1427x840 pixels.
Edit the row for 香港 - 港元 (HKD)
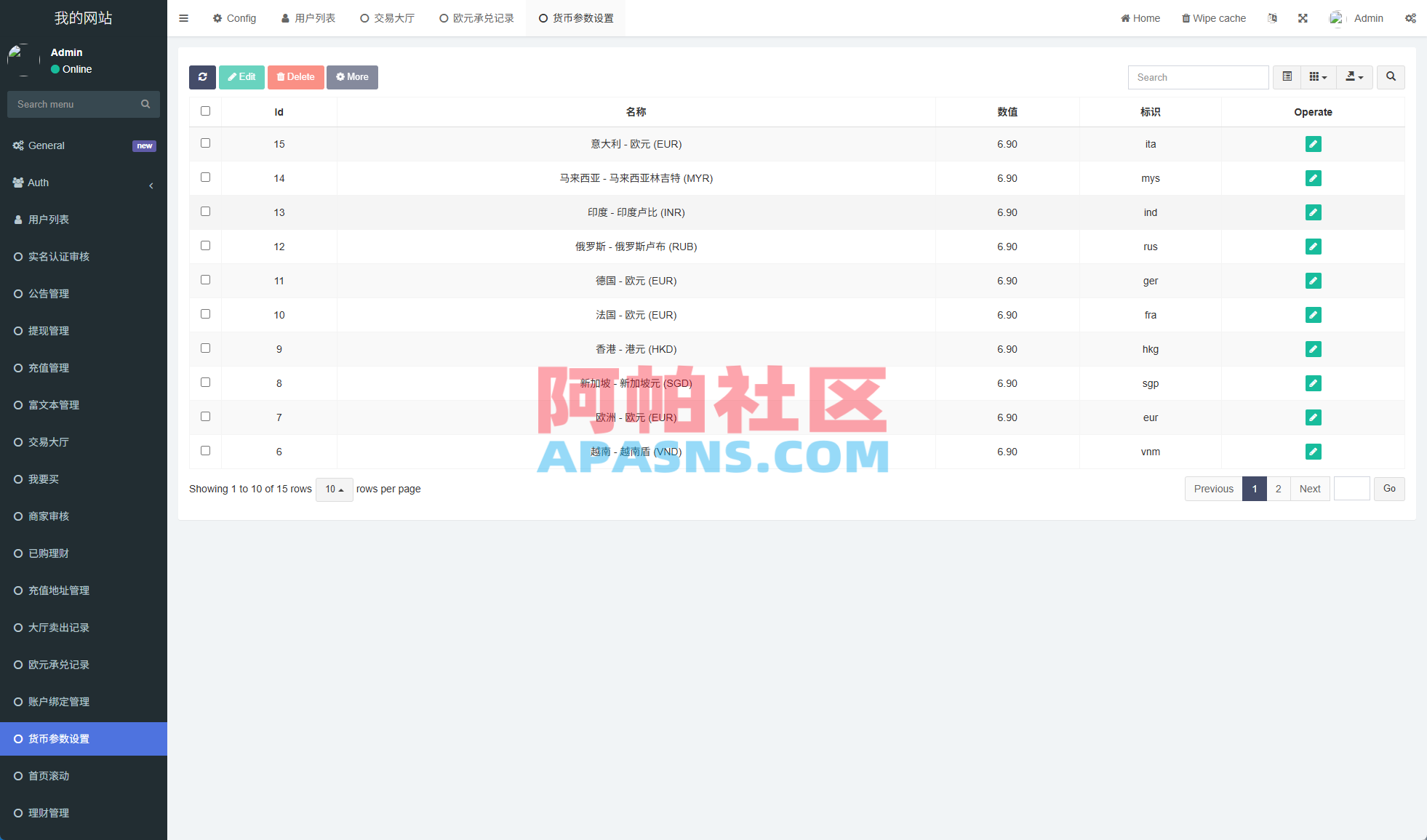pos(1313,349)
